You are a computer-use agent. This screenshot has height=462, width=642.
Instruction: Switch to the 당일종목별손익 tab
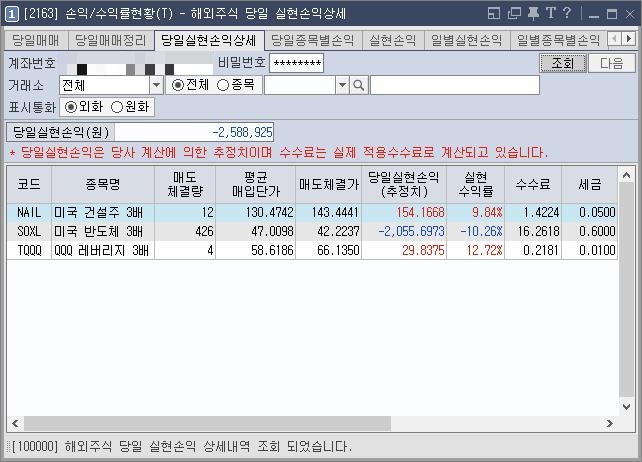pyautogui.click(x=313, y=41)
